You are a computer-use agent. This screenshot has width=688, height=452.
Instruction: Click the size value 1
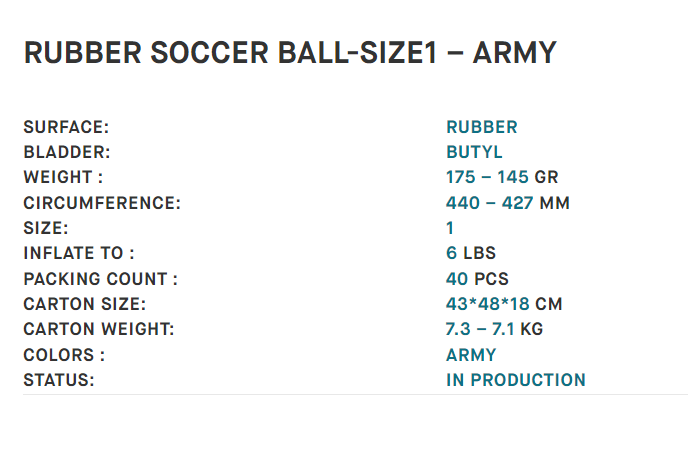click(x=450, y=228)
